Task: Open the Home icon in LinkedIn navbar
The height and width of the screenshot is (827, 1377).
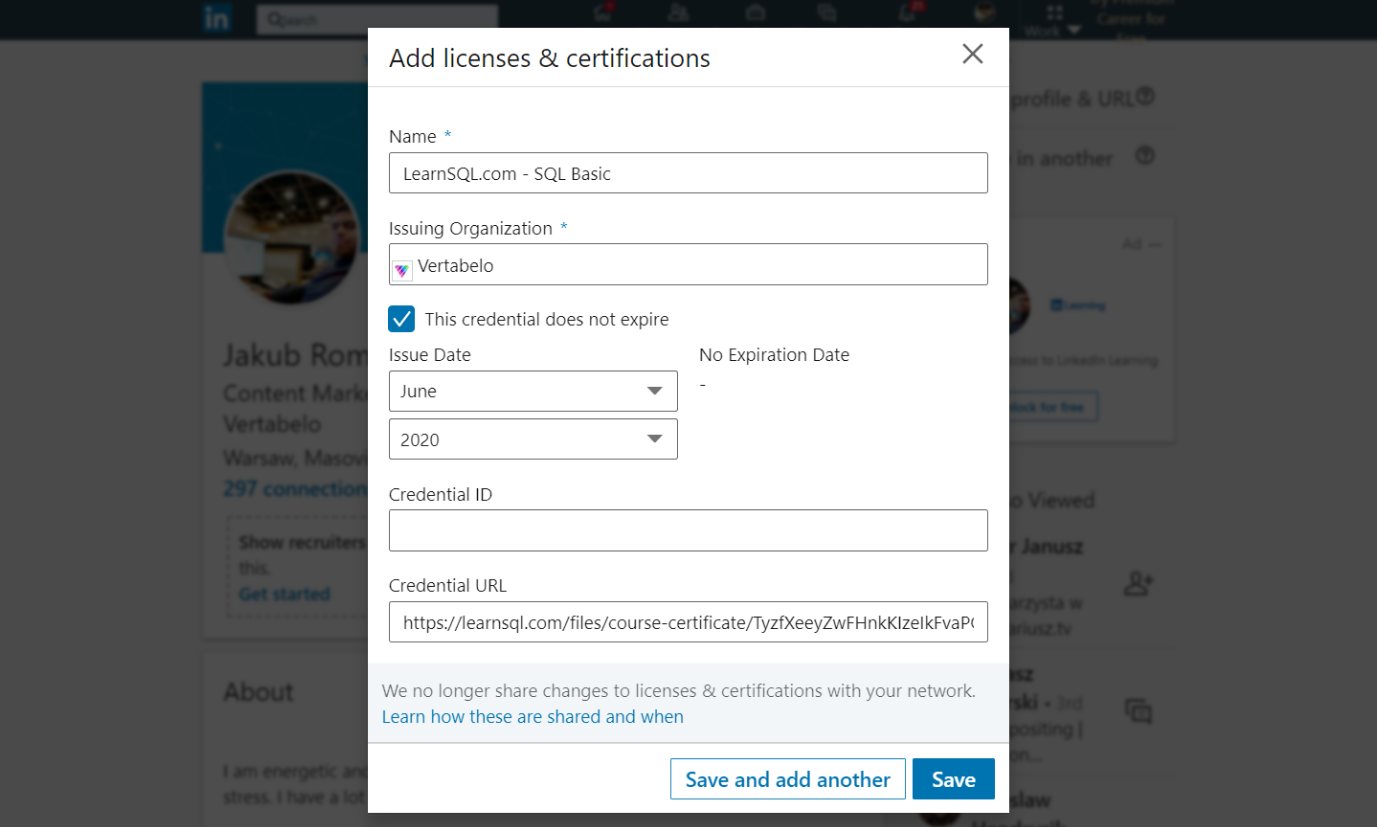Action: (603, 13)
